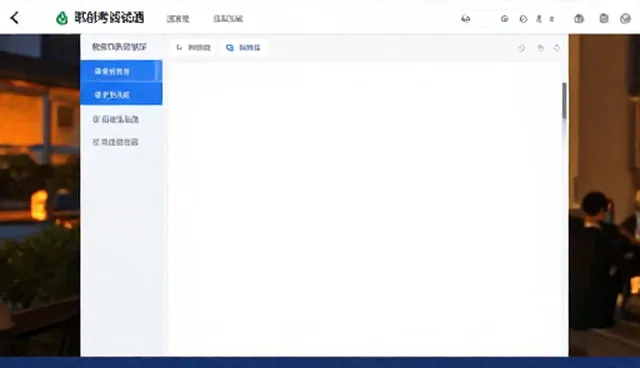
Task: Click the rightmost icon in the panel toolbar
Action: point(557,48)
